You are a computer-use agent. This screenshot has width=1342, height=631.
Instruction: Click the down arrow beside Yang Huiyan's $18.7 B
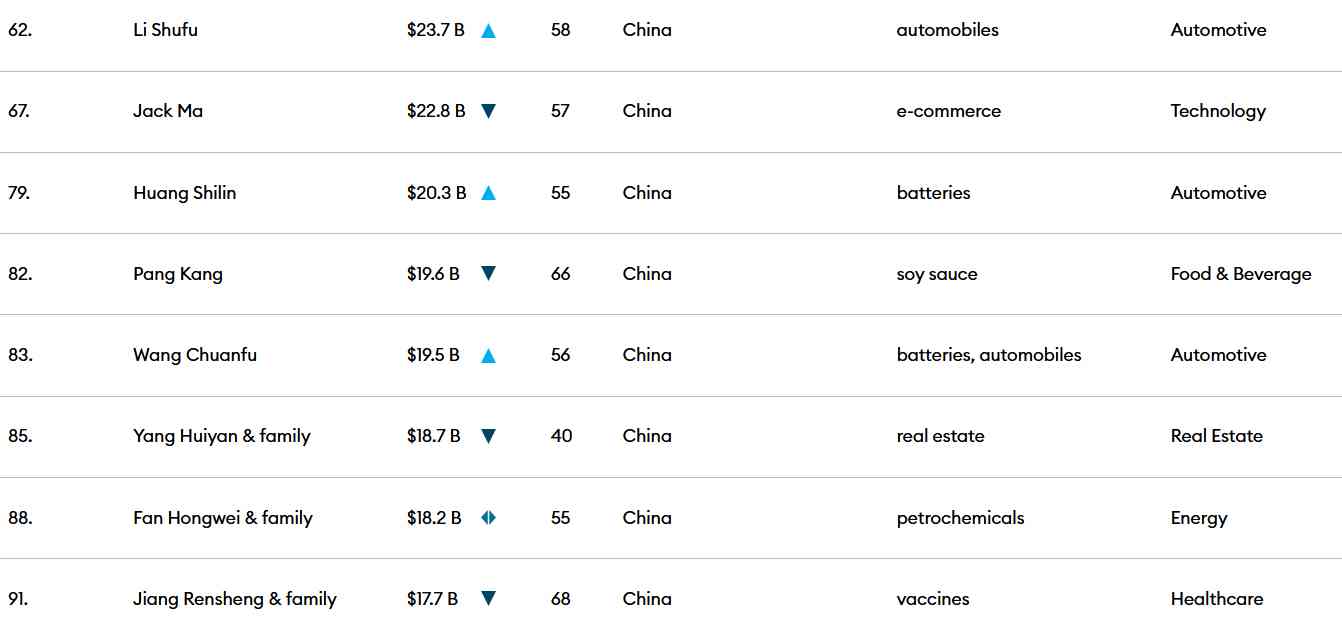point(488,436)
